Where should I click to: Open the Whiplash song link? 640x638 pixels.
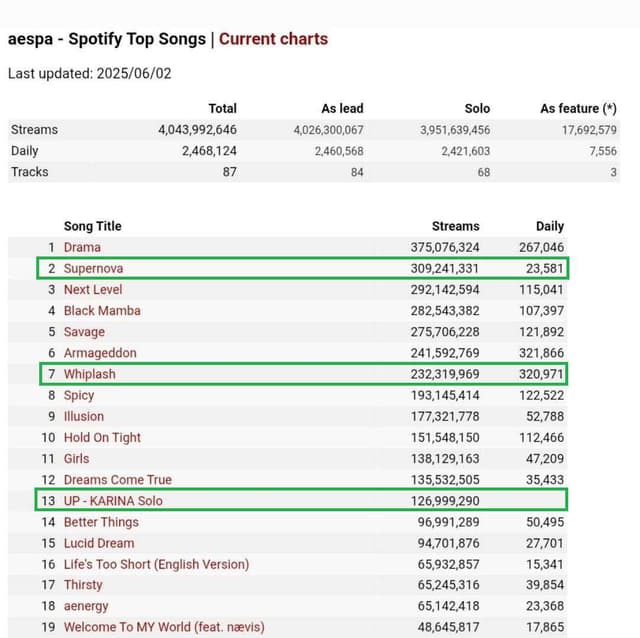89,374
